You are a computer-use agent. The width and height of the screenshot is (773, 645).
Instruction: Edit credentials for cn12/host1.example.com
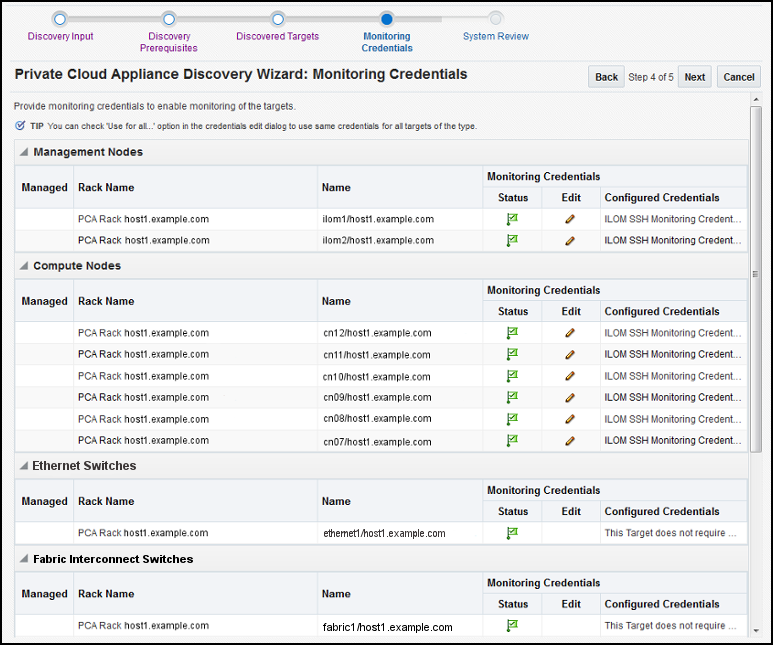(570, 333)
